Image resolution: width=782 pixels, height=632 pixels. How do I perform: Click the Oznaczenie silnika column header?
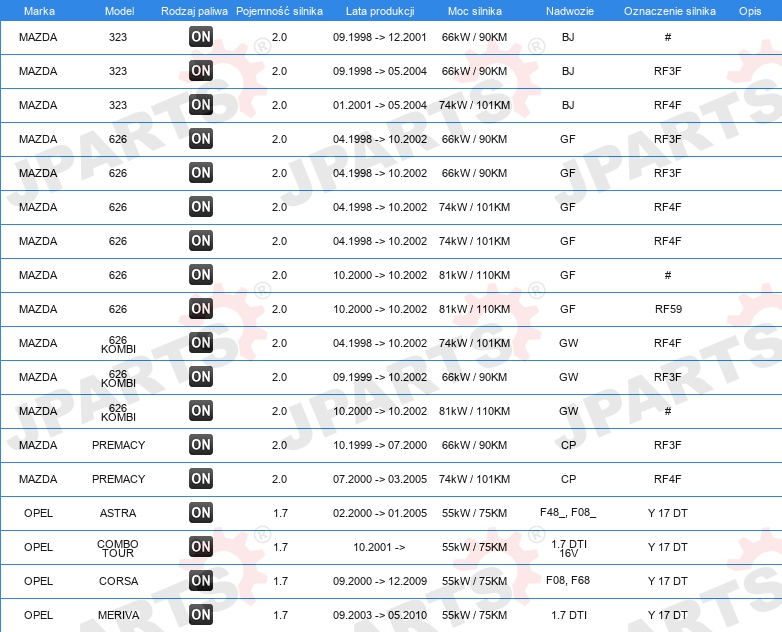coord(670,11)
